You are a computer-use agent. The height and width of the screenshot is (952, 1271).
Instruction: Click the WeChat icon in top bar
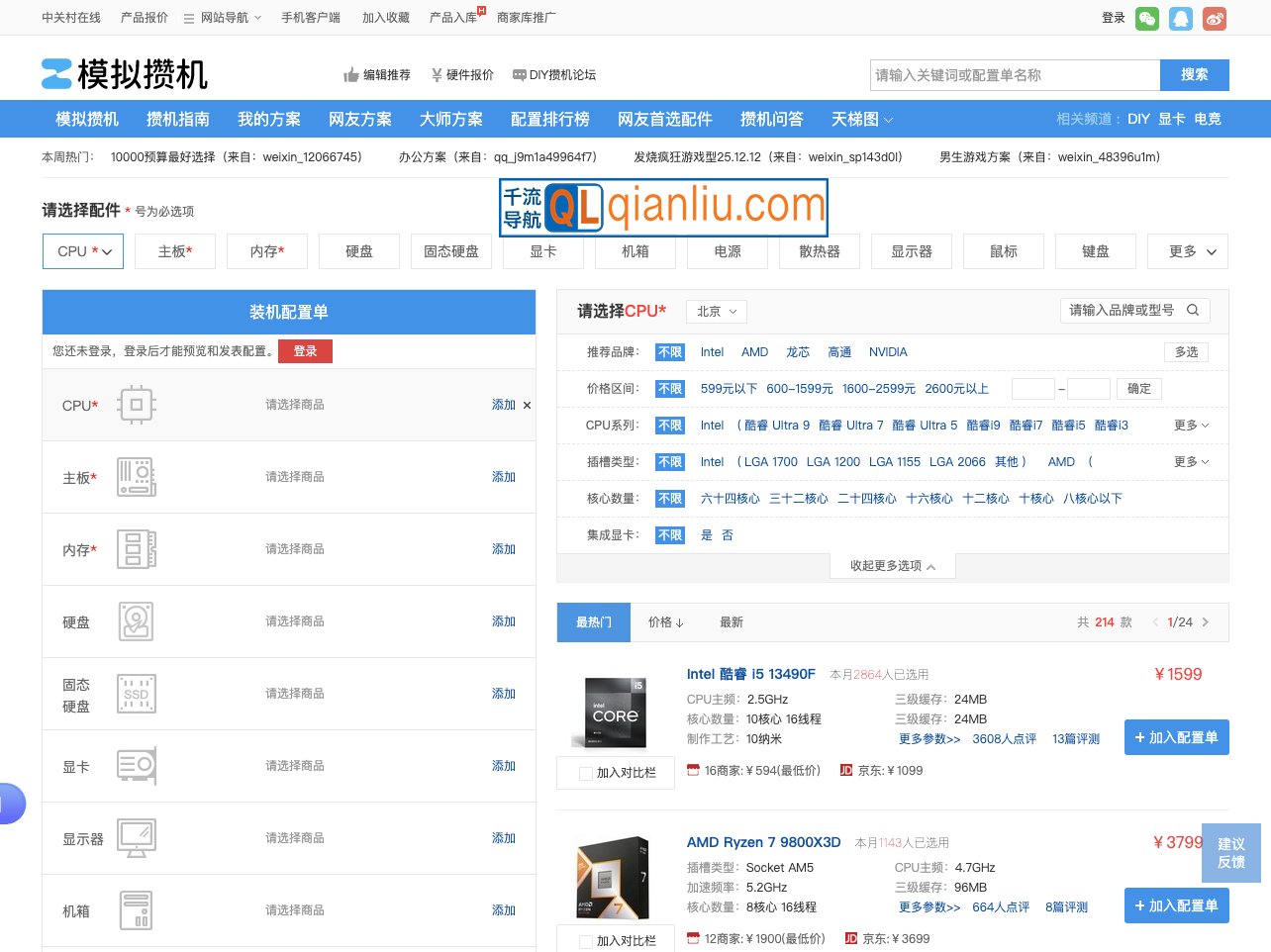click(1147, 18)
